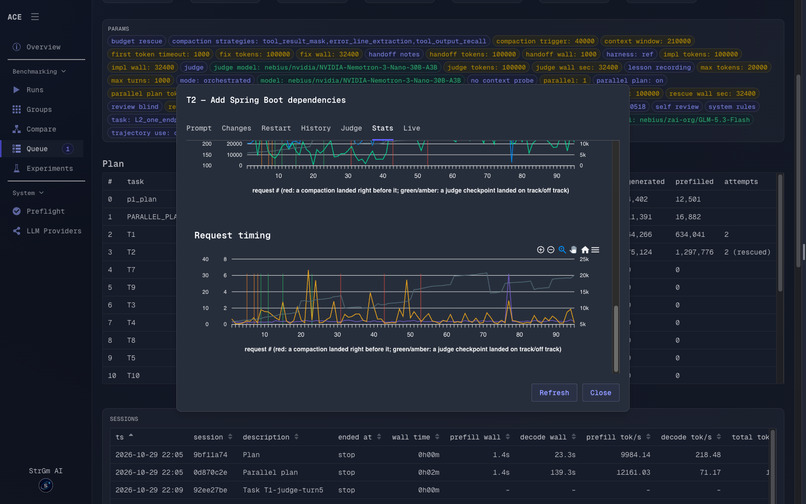806x504 pixels.
Task: Click the Plan table vertical scrollbar
Action: (x=780, y=233)
